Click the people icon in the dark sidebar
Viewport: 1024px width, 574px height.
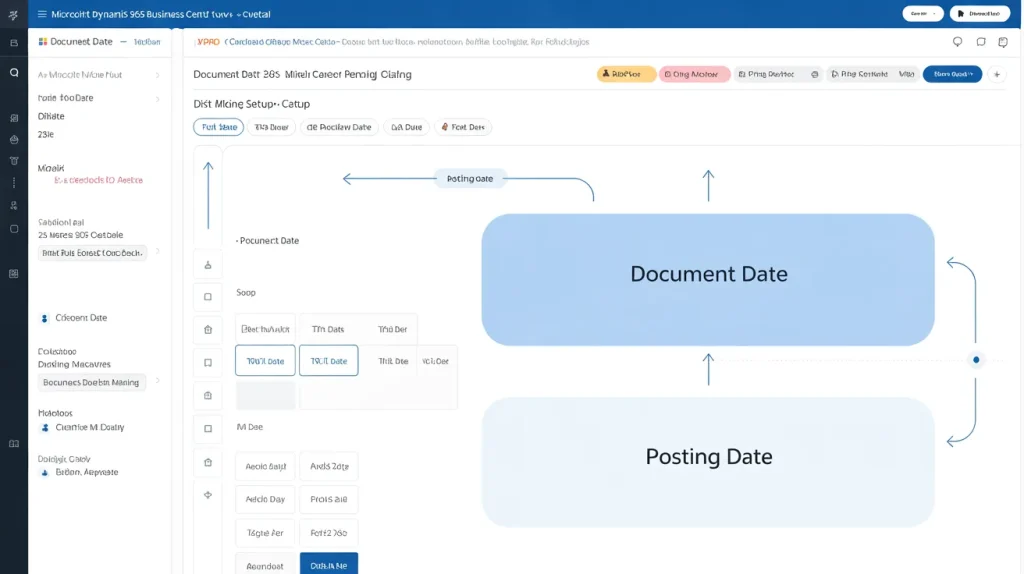tap(14, 205)
